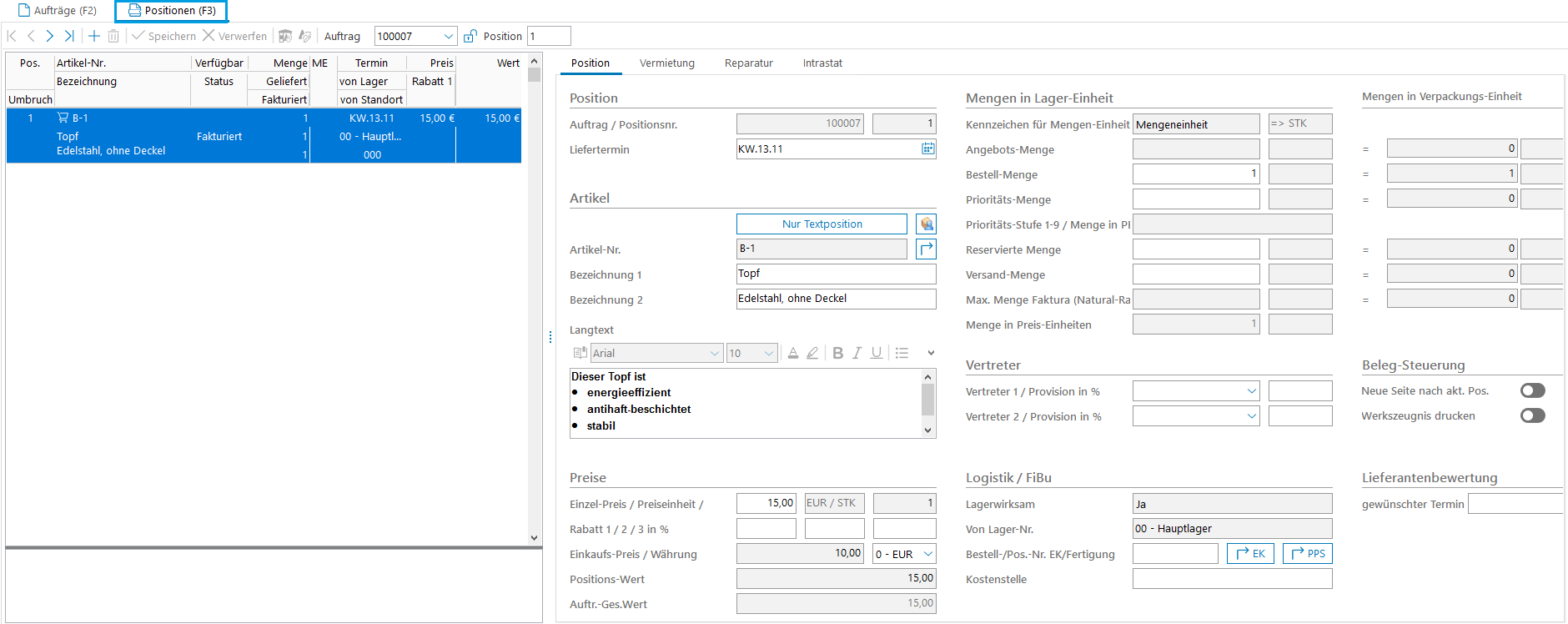Open the calendar picker for Liefertermin

(927, 148)
